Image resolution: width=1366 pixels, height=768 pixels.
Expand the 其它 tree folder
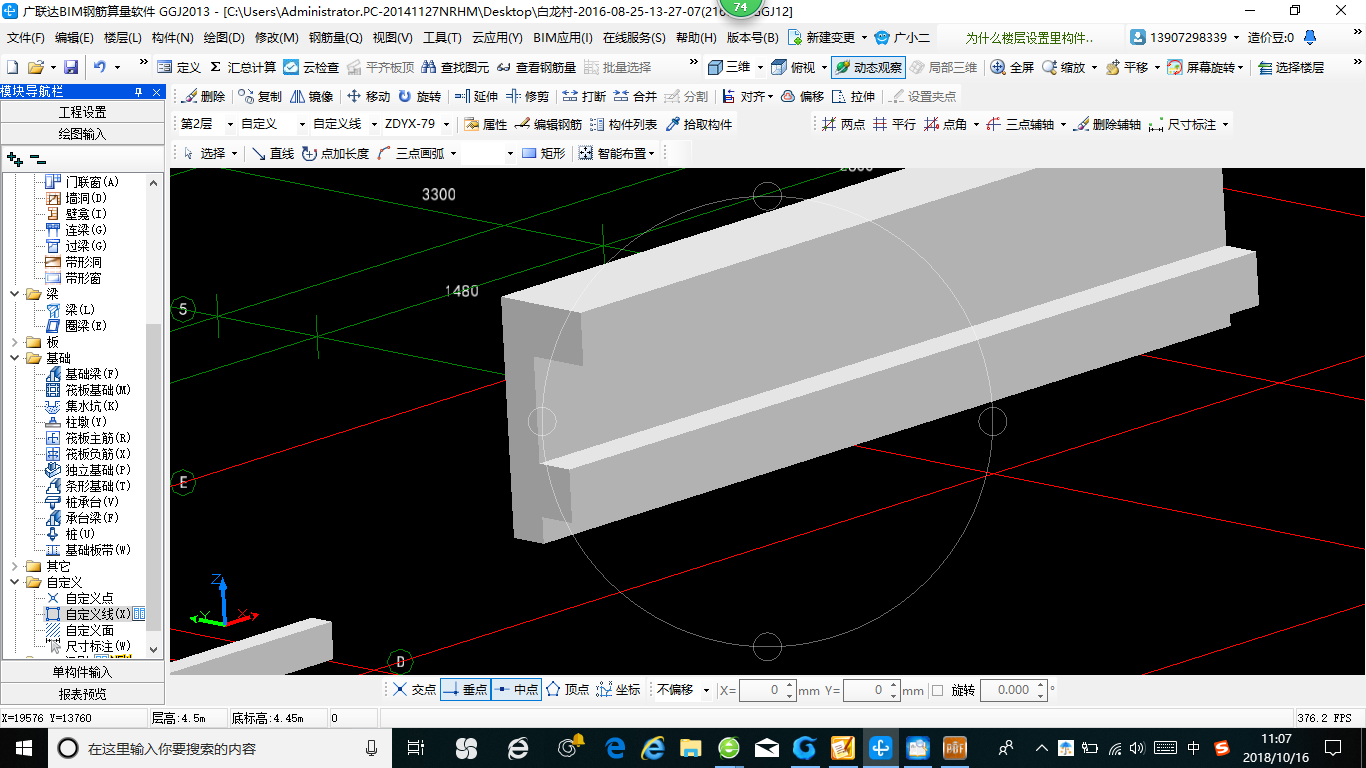click(x=14, y=566)
